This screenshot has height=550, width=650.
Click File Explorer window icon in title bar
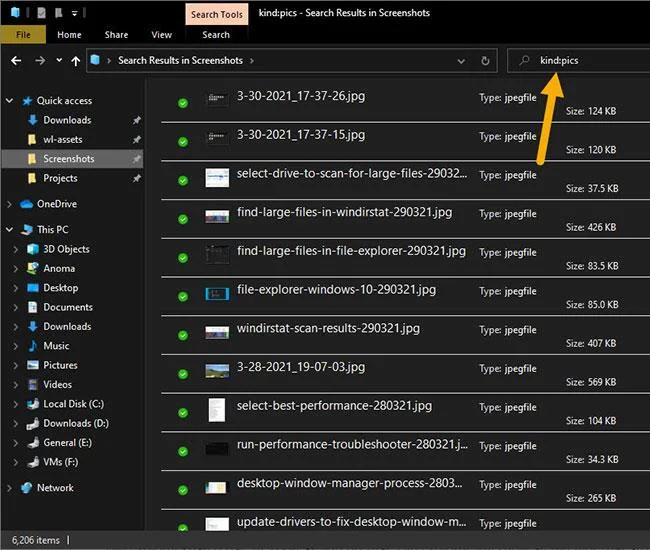point(15,12)
